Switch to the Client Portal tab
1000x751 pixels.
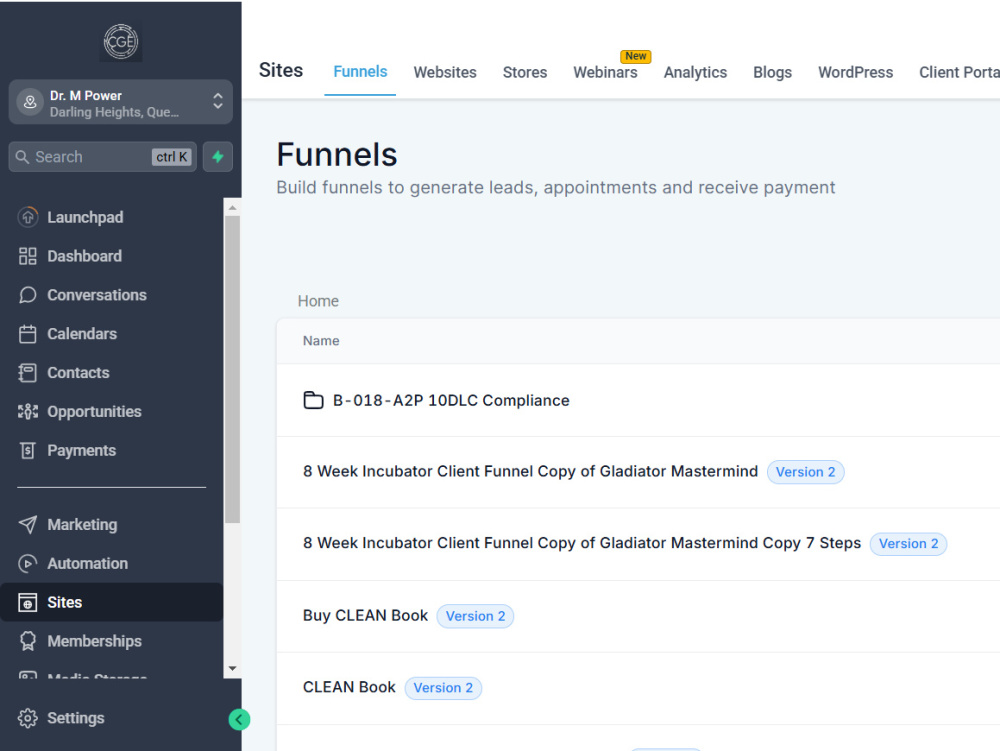[959, 72]
